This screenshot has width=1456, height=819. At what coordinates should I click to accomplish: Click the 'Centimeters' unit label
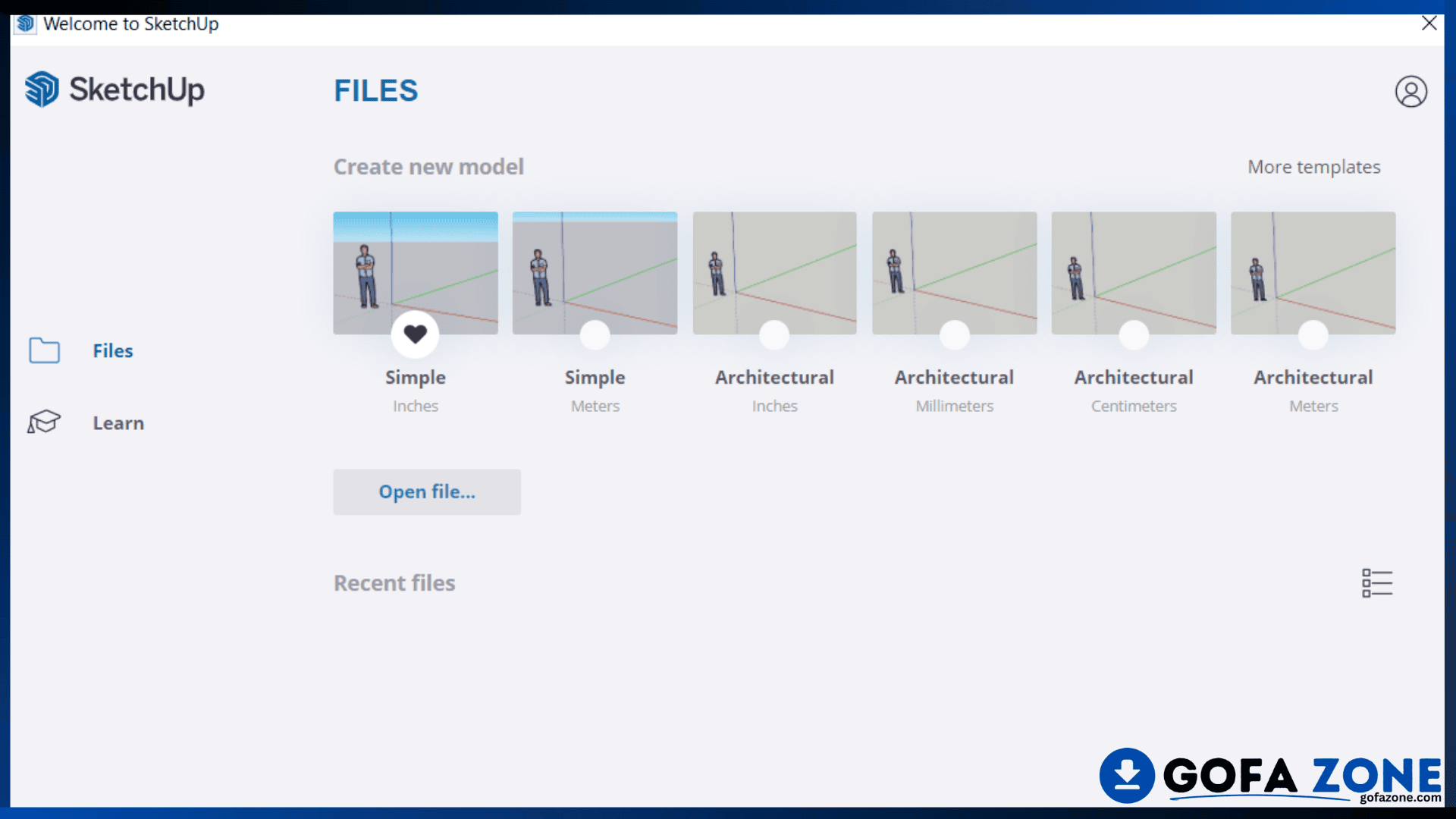pos(1134,406)
